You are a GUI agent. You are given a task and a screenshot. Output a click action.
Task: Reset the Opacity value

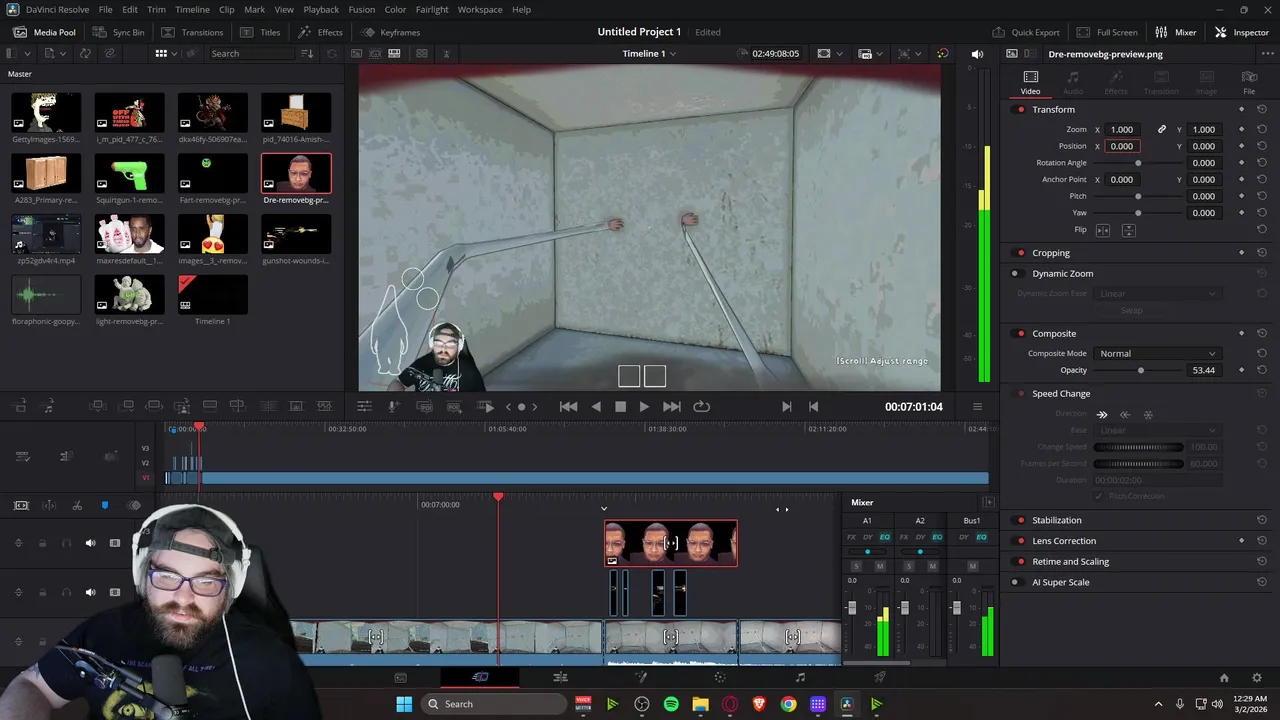pyautogui.click(x=1262, y=370)
